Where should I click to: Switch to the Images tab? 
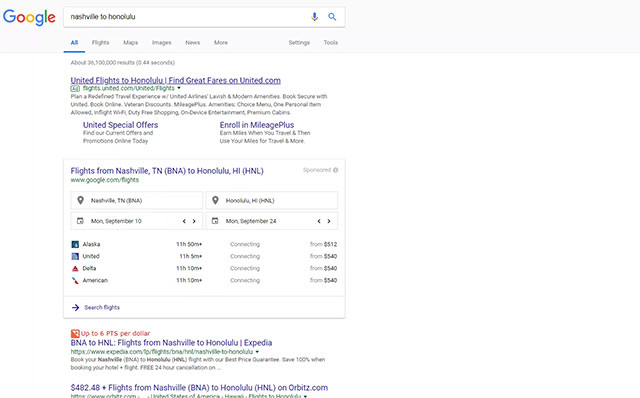point(162,42)
